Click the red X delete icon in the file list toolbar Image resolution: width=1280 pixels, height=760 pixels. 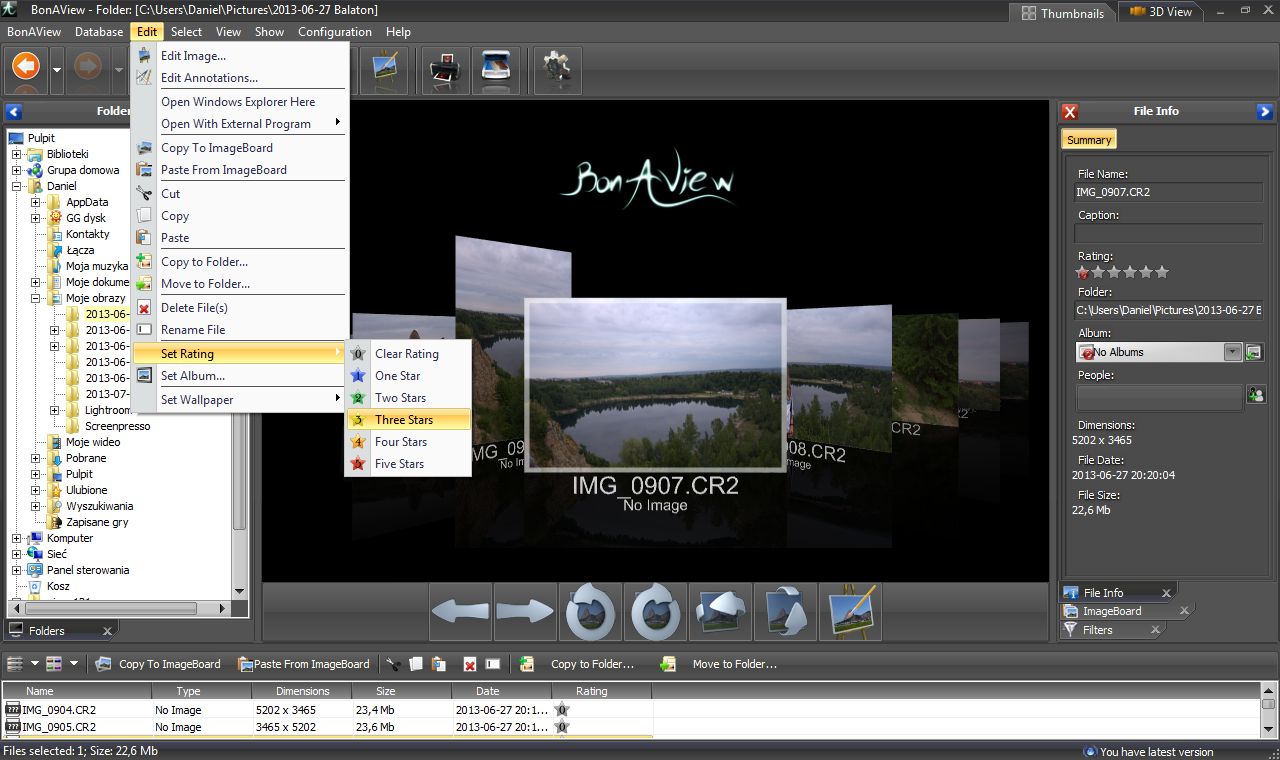tap(470, 664)
